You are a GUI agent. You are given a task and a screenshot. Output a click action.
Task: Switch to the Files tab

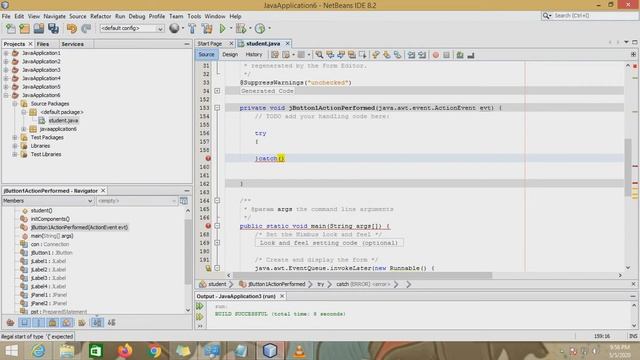pos(42,44)
